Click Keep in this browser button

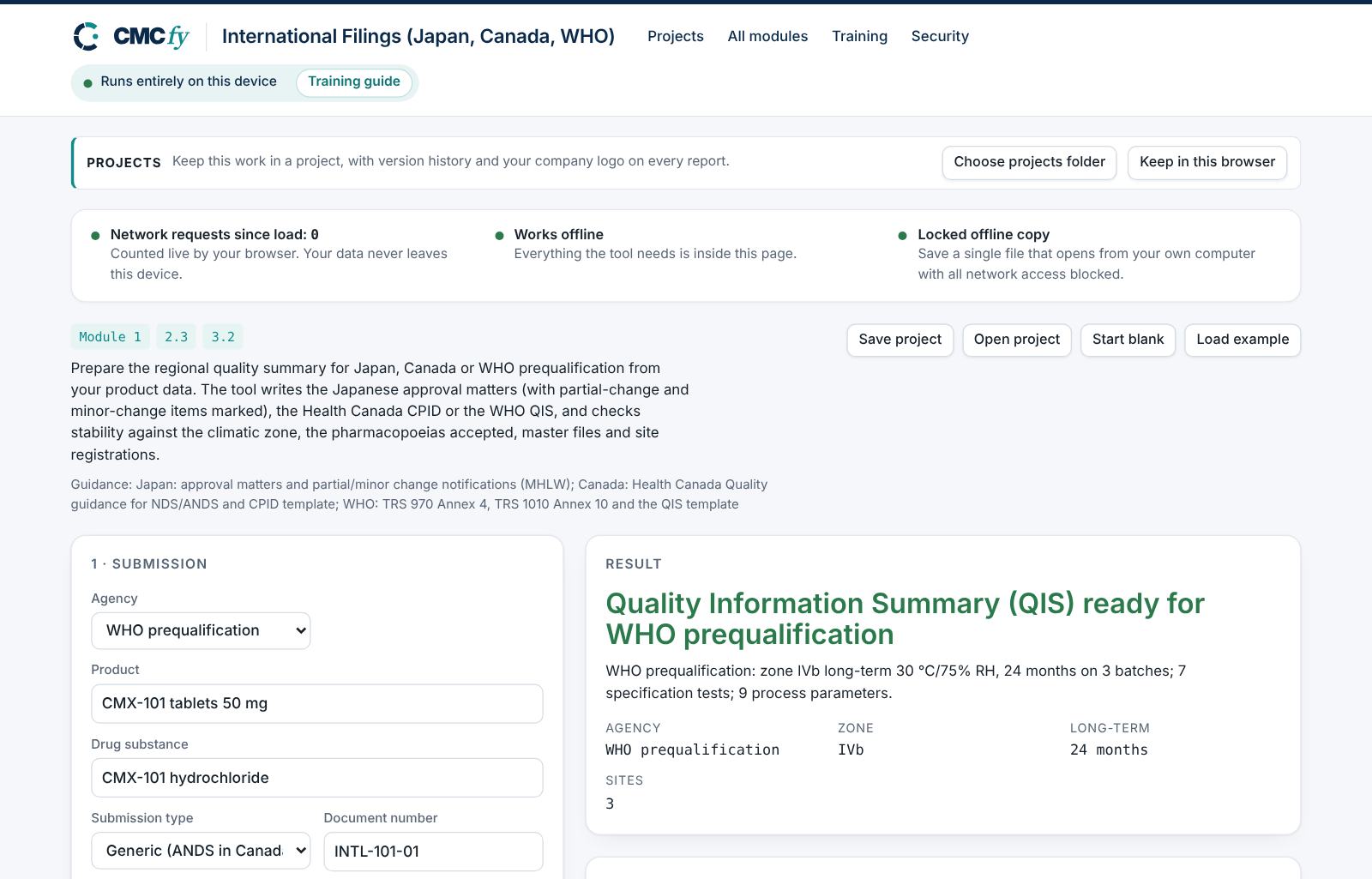[x=1207, y=162]
